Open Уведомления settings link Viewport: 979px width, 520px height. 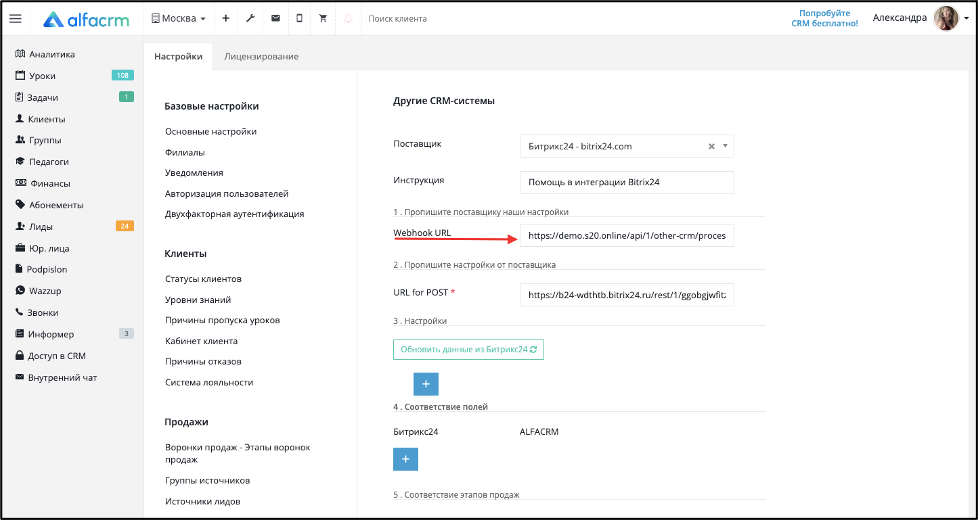[x=194, y=172]
